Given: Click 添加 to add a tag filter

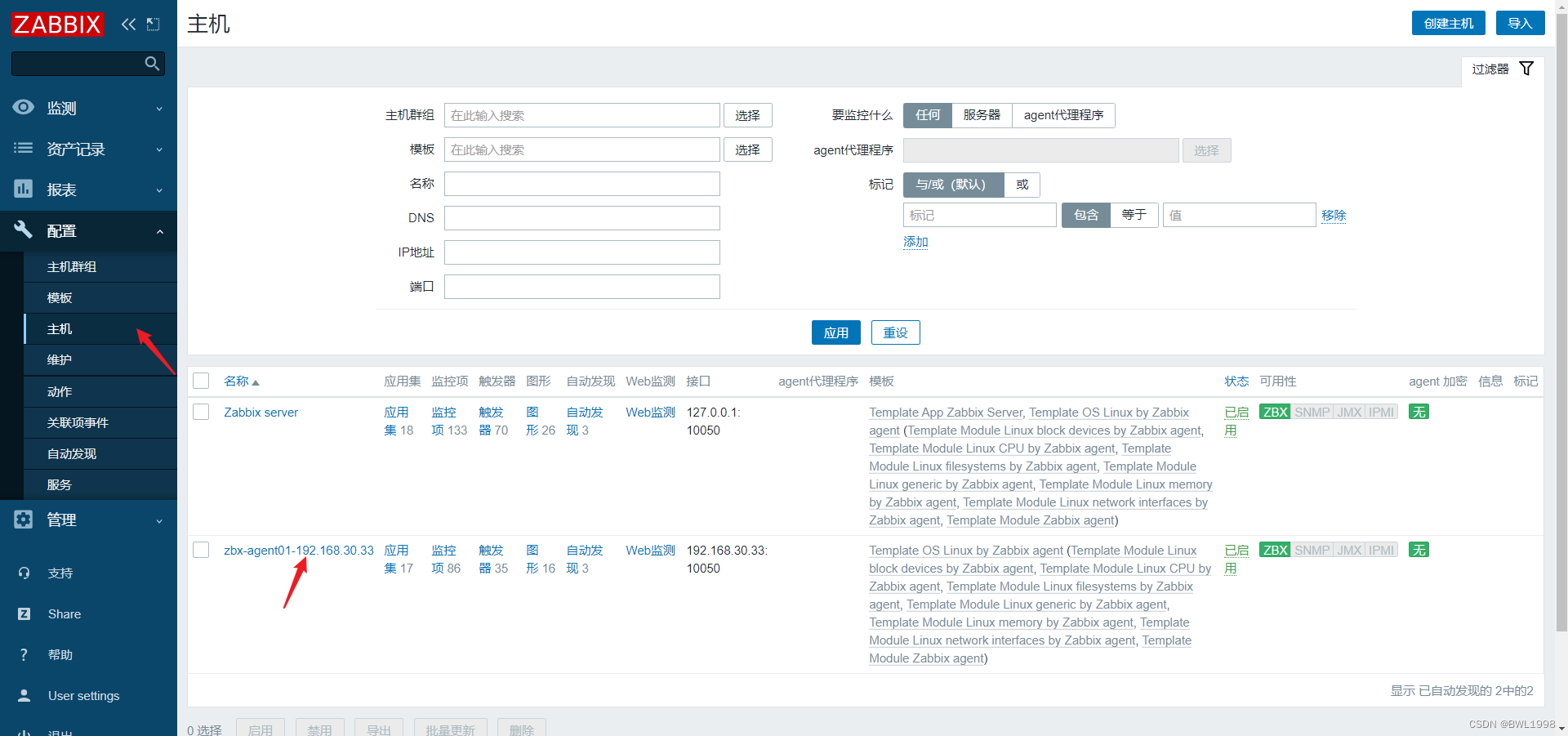Looking at the screenshot, I should click(915, 242).
